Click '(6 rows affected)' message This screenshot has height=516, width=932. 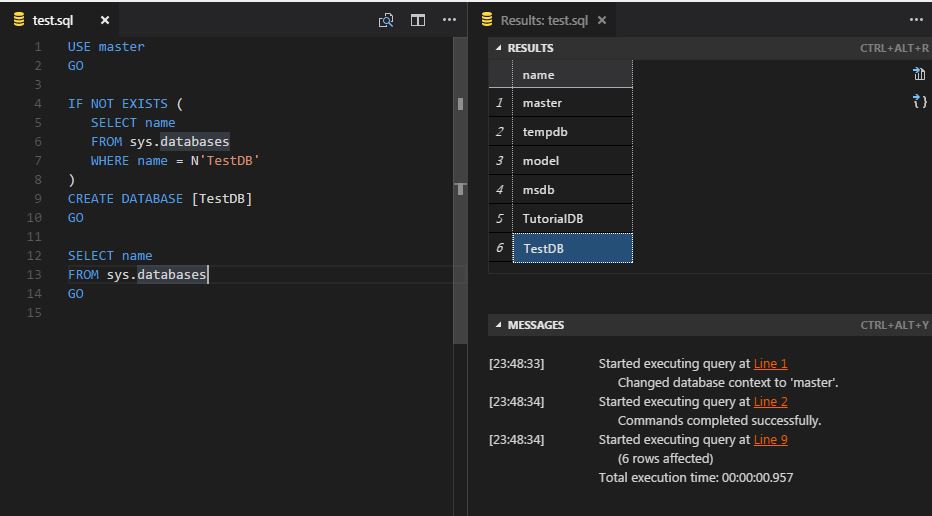click(665, 458)
